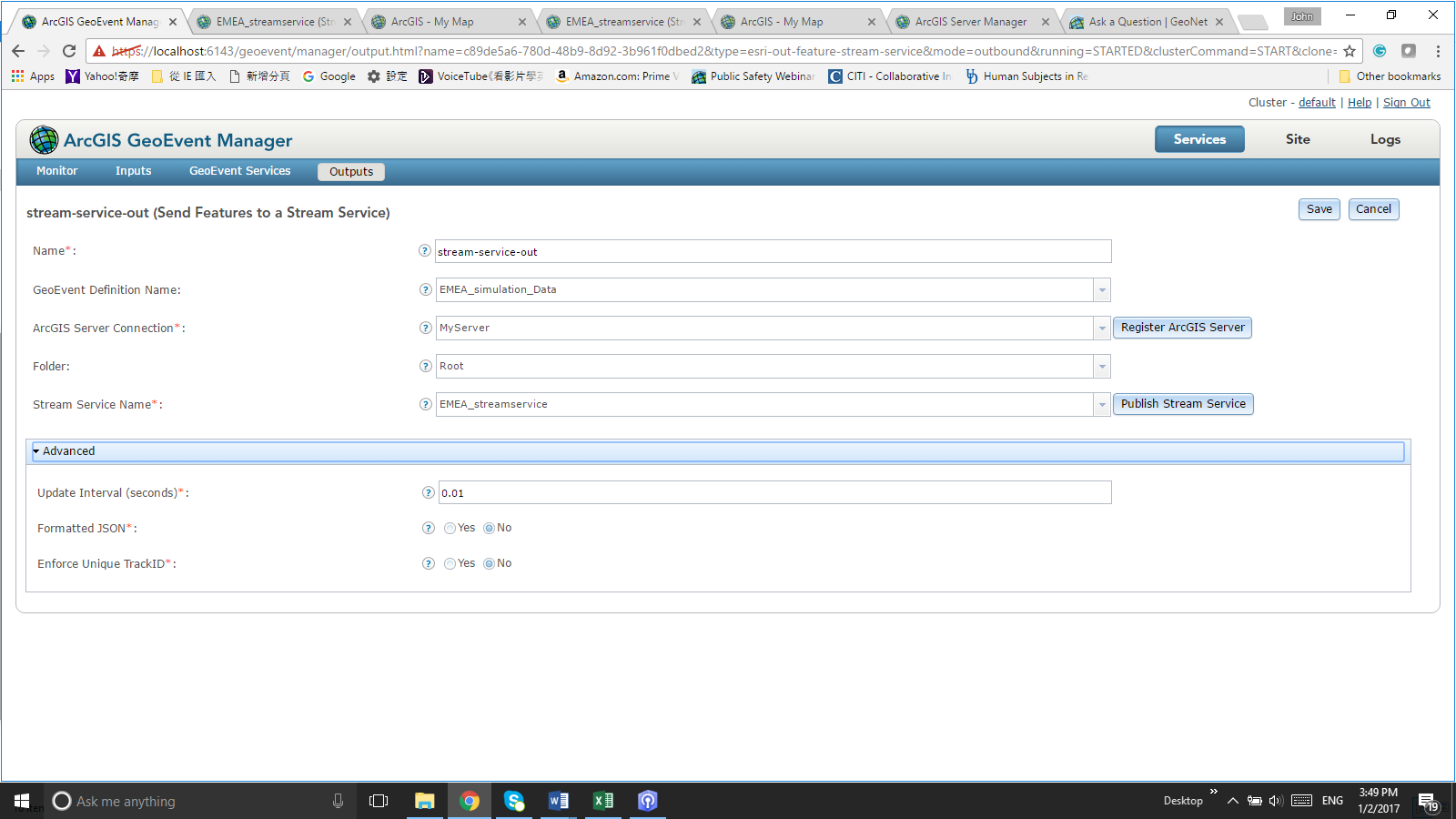Switch to the Inputs tab
The image size is (1456, 819).
click(x=134, y=171)
